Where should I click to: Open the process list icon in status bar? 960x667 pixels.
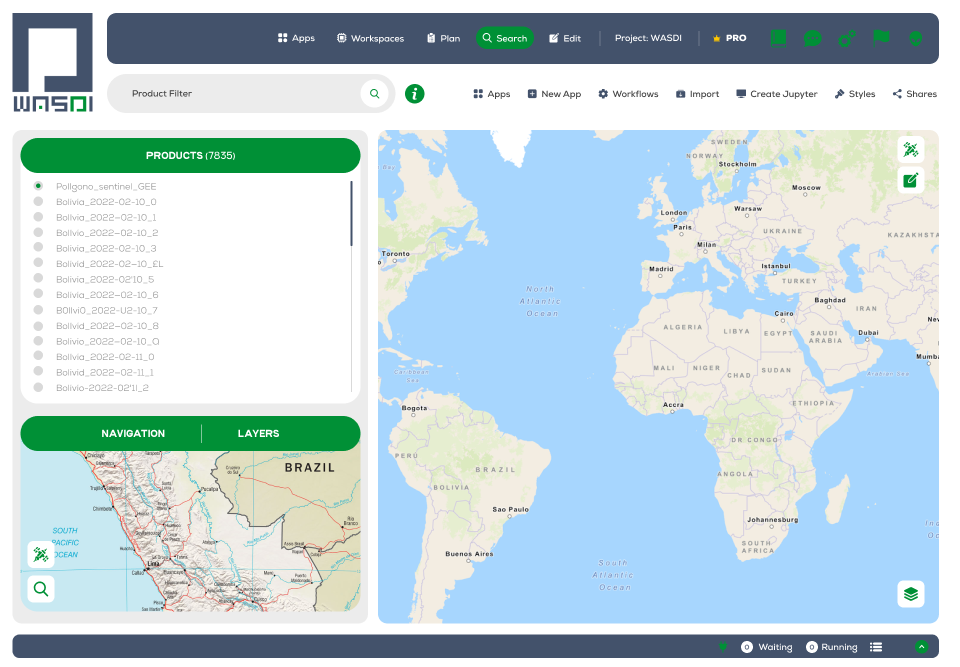pos(876,647)
